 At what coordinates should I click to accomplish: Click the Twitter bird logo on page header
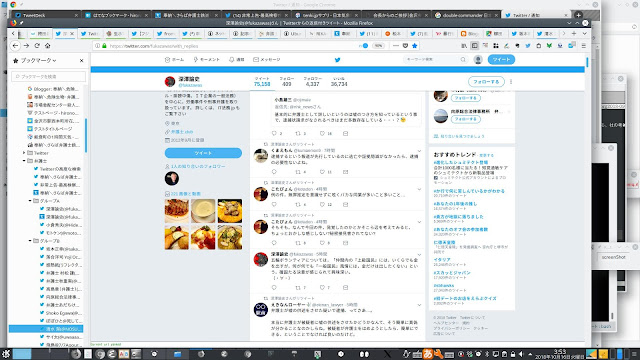click(338, 60)
